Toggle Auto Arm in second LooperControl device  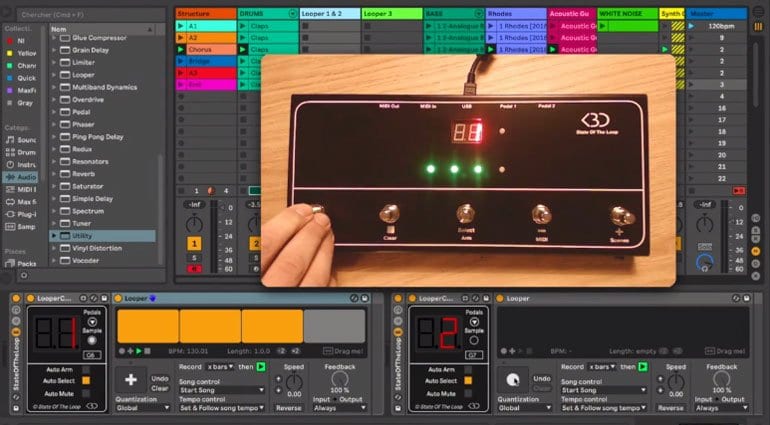tap(468, 369)
